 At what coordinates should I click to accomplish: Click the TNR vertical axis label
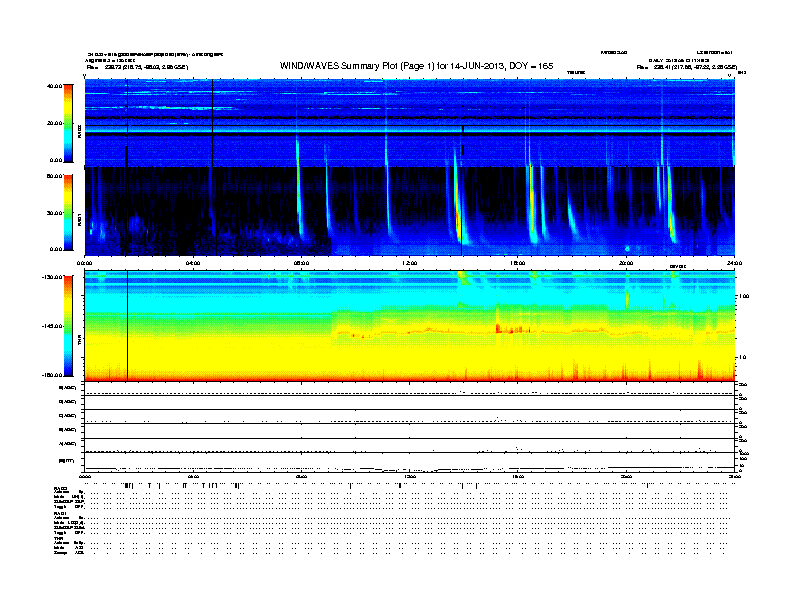coord(79,342)
